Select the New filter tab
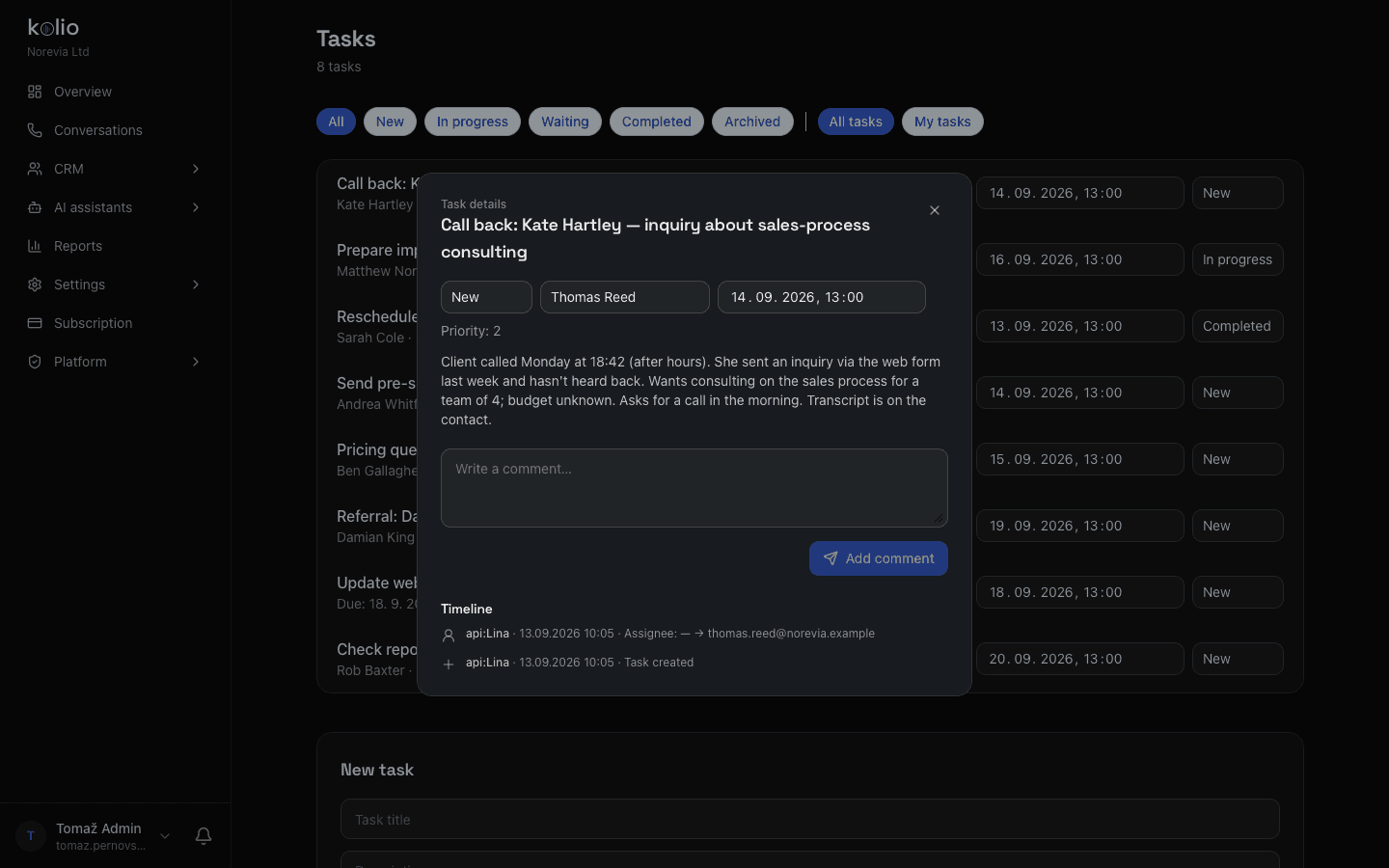The height and width of the screenshot is (868, 1389). click(x=390, y=122)
